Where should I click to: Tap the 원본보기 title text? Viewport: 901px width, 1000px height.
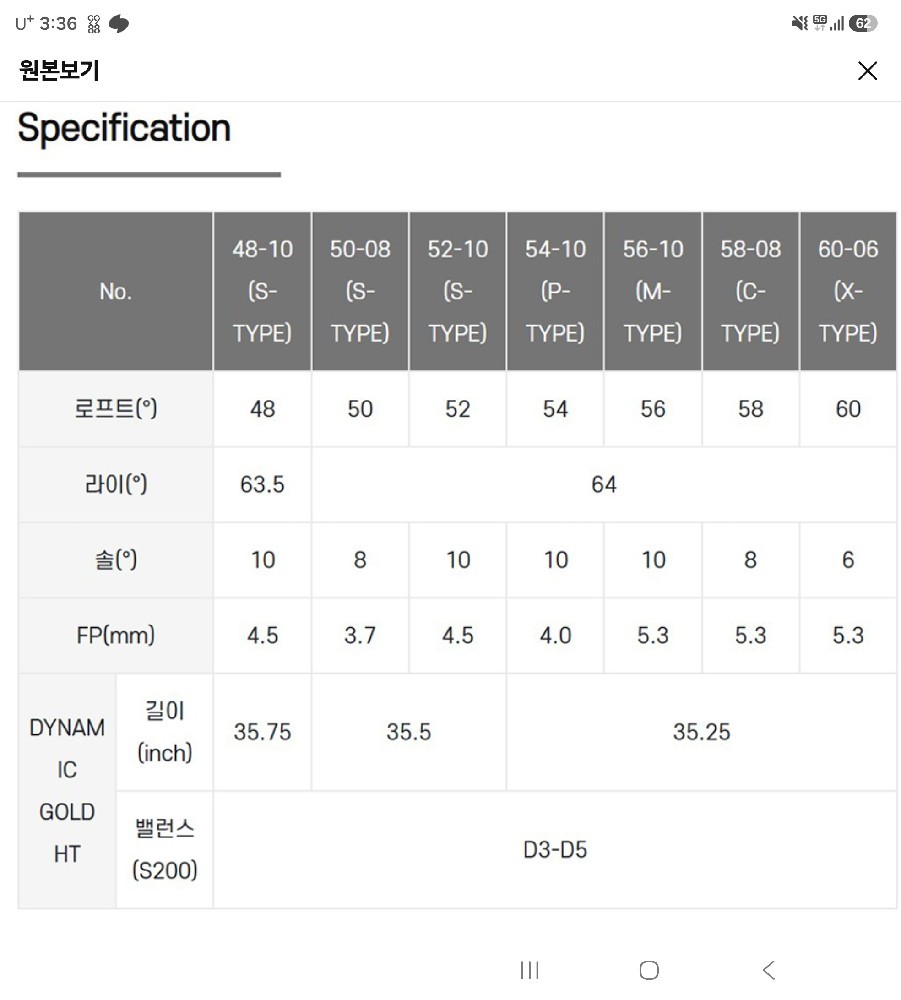pyautogui.click(x=59, y=70)
